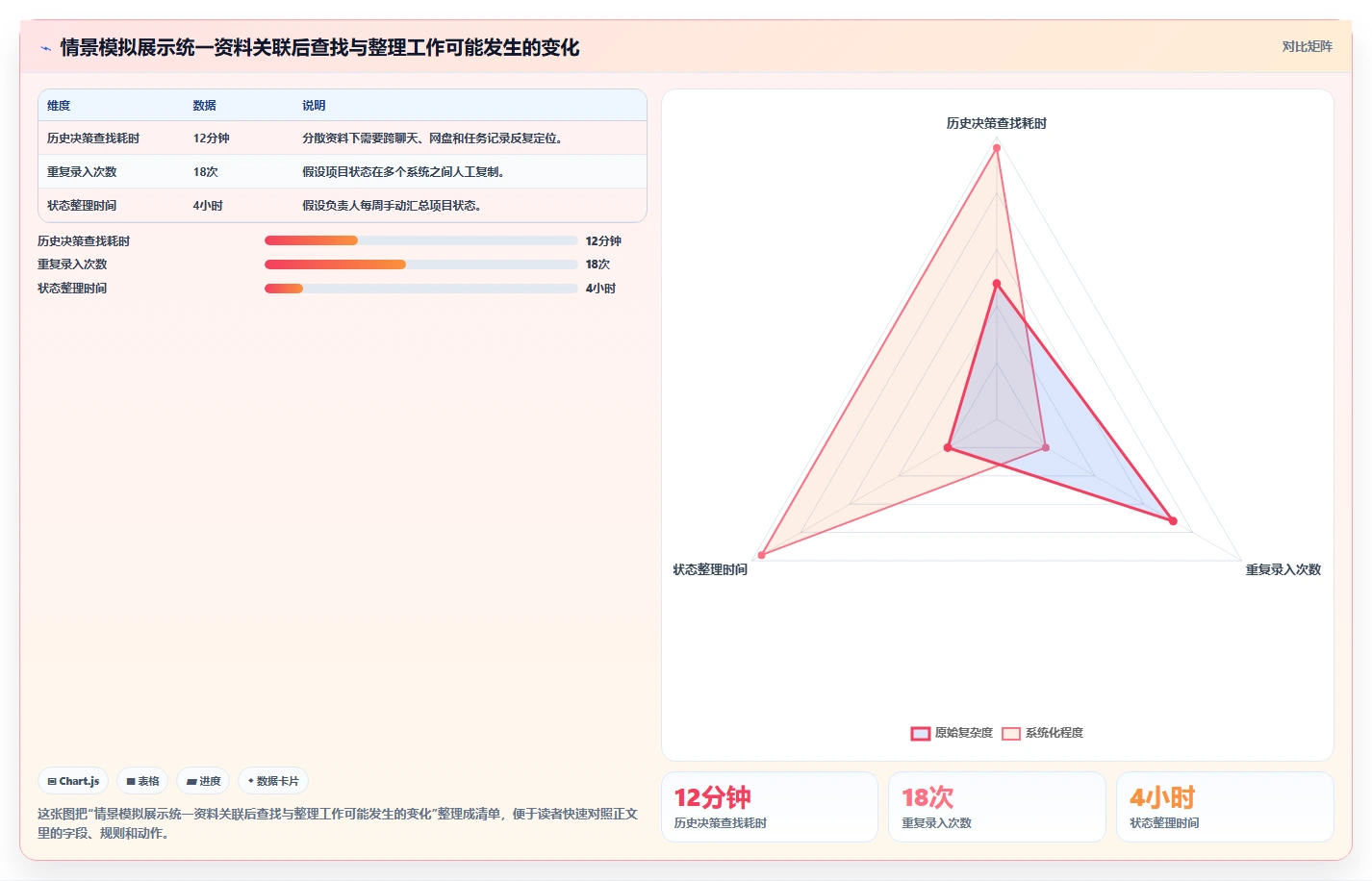Select the 状态整理时间 table row cell

82,206
